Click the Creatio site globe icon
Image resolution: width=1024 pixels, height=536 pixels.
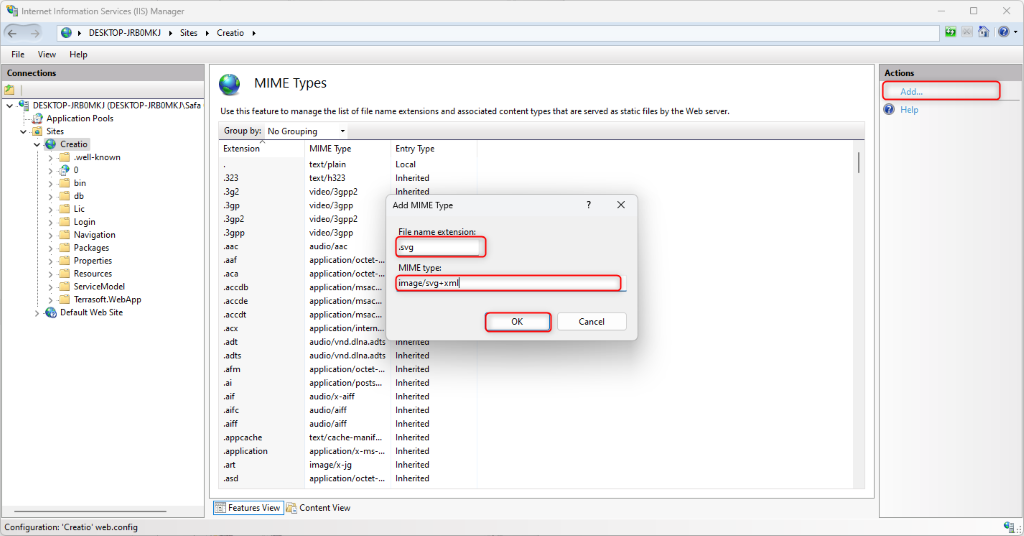[x=50, y=144]
